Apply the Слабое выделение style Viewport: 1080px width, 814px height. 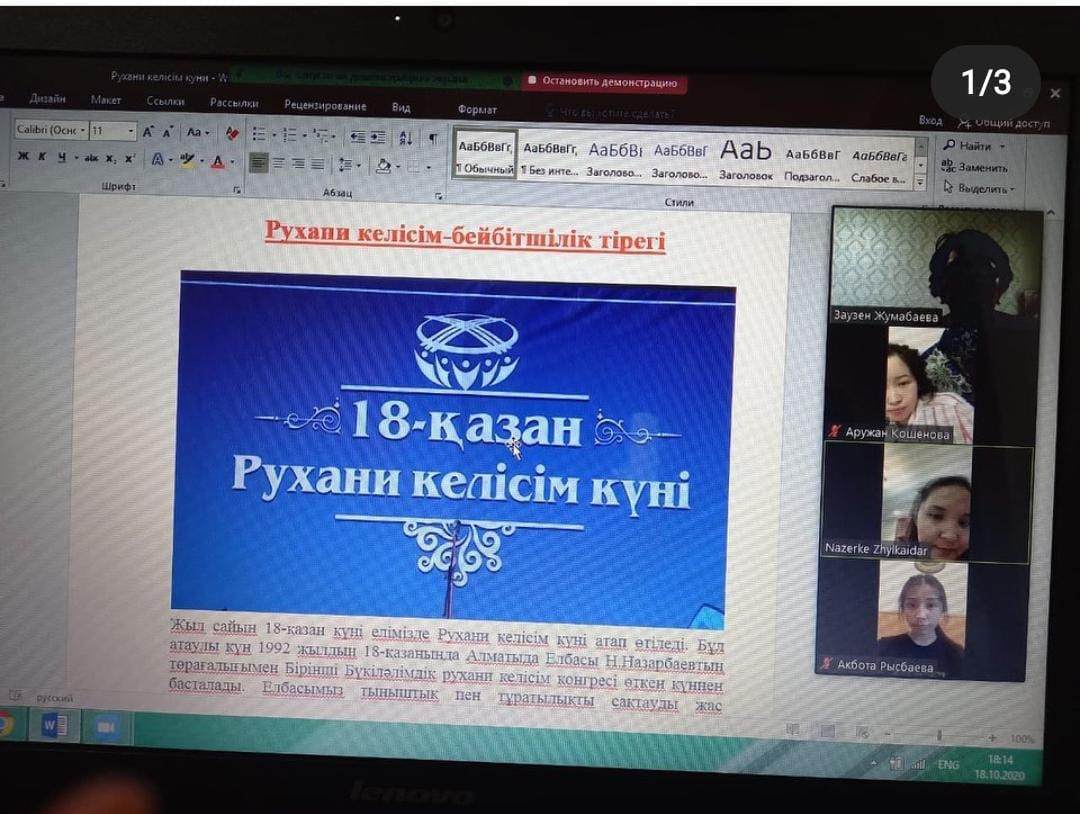(x=879, y=165)
